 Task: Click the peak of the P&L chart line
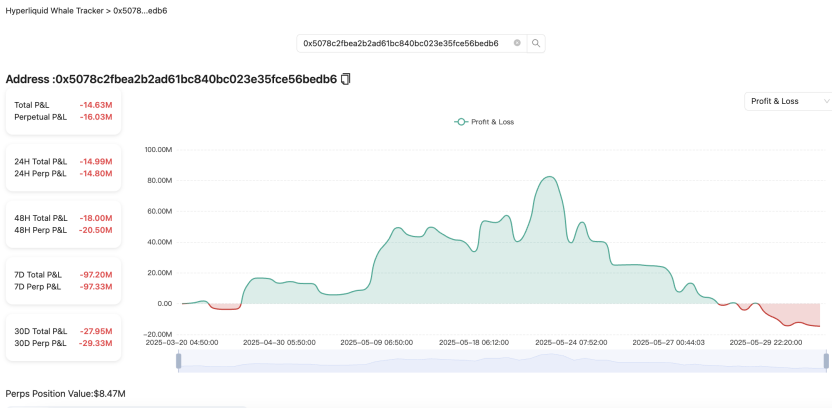click(550, 177)
